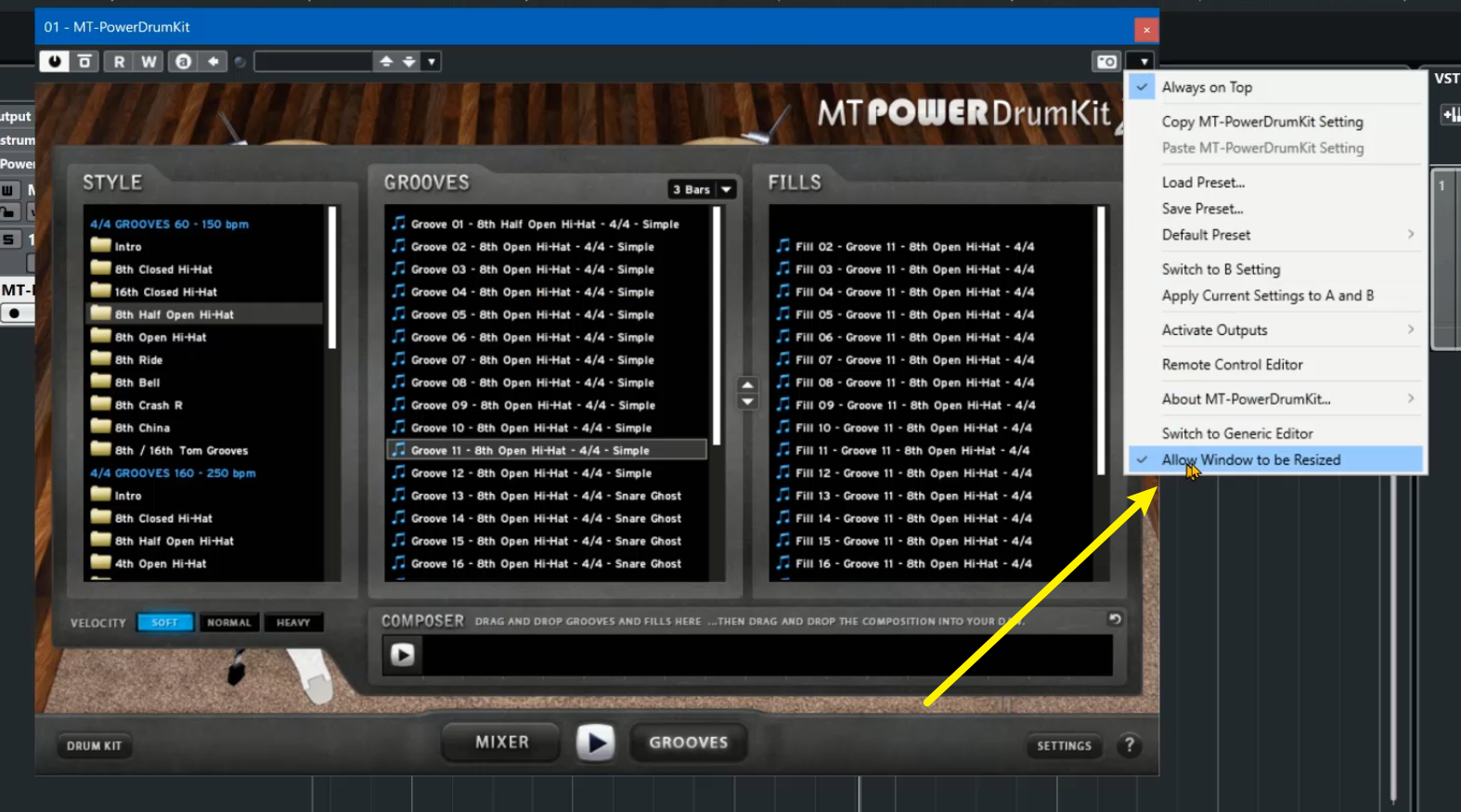Image resolution: width=1461 pixels, height=812 pixels.
Task: Click the Style list vertical scrollbar
Action: [332, 278]
